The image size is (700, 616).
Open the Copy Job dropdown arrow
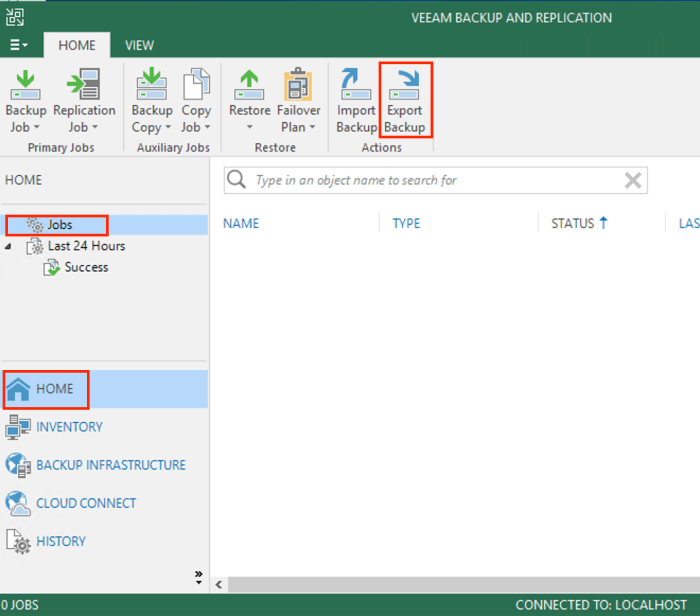pos(208,127)
